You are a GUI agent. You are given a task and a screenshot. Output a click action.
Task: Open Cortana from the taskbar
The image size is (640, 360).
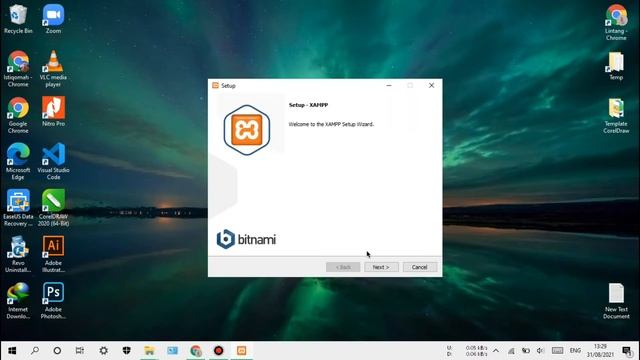[57, 351]
